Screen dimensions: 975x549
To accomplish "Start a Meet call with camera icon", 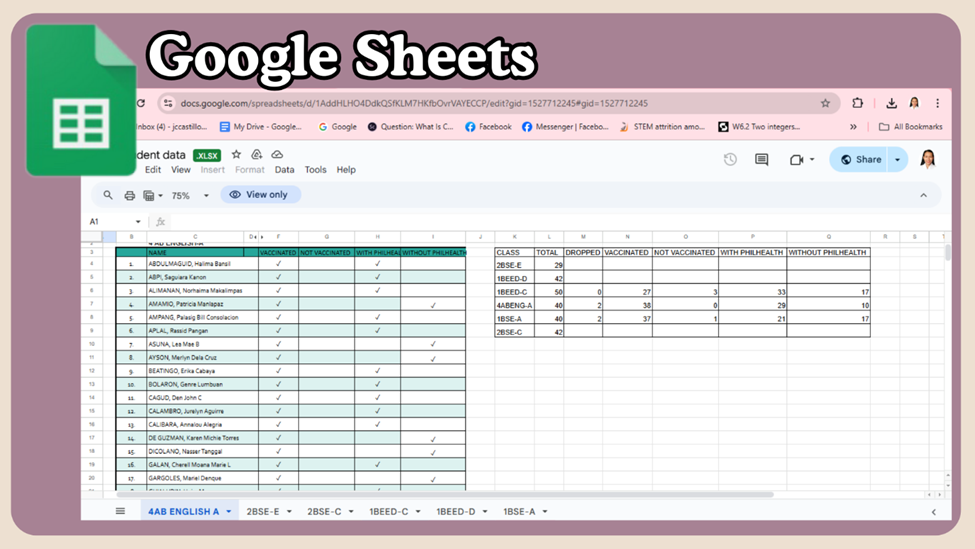I will pyautogui.click(x=797, y=160).
